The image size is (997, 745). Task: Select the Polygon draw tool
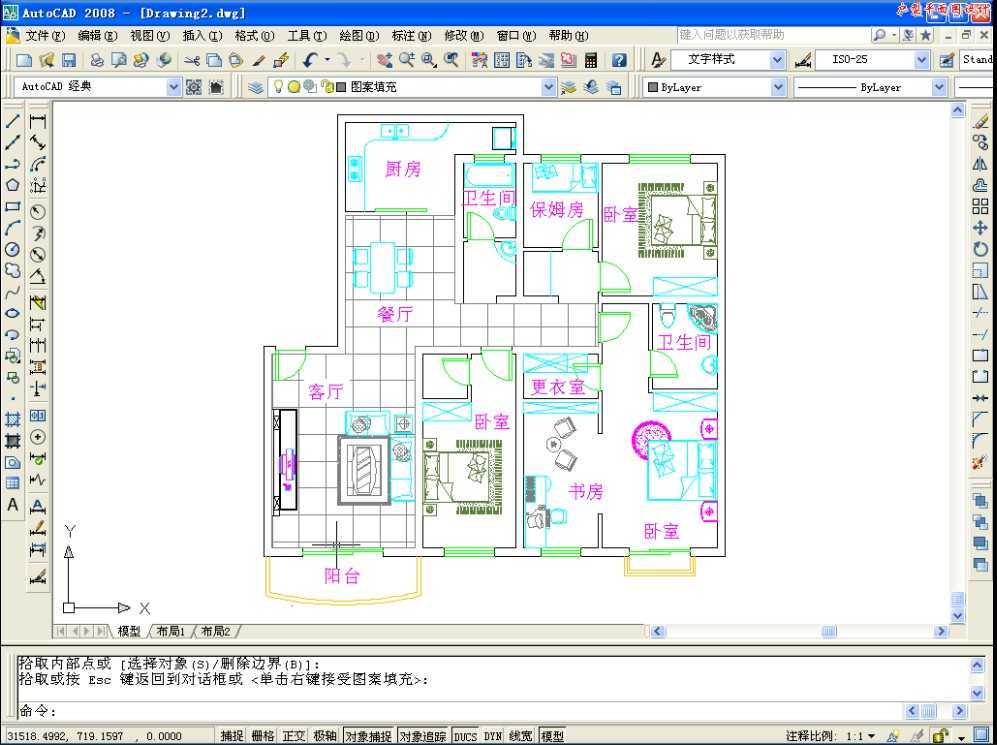click(12, 185)
